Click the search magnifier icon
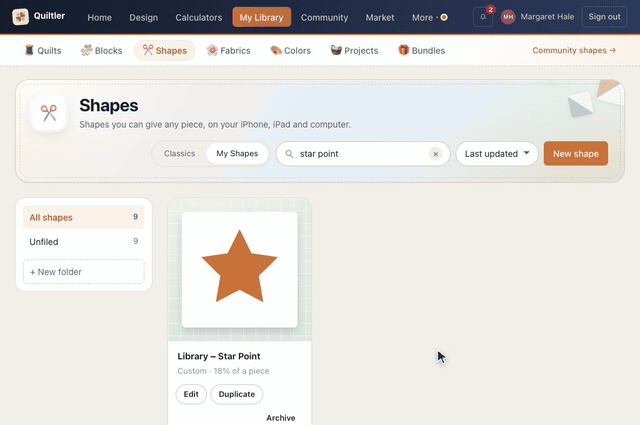 pos(289,154)
